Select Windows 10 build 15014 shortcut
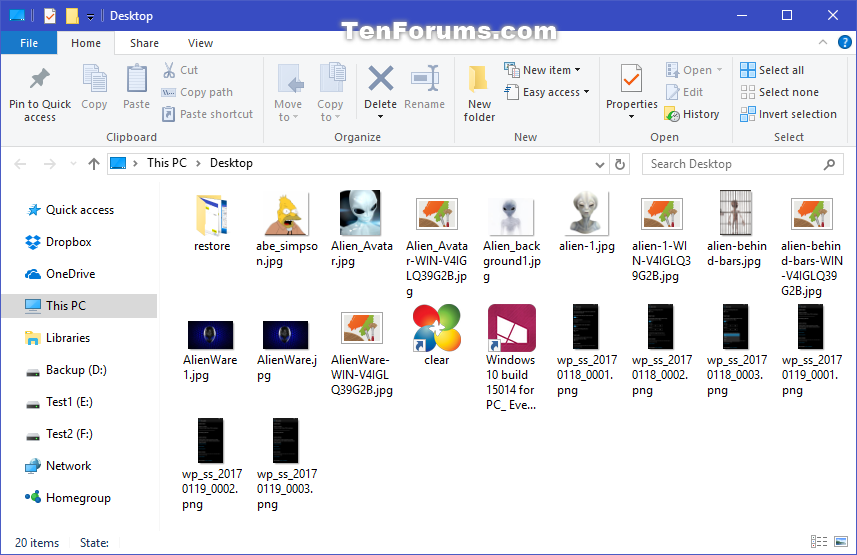The image size is (857, 555). (x=511, y=358)
